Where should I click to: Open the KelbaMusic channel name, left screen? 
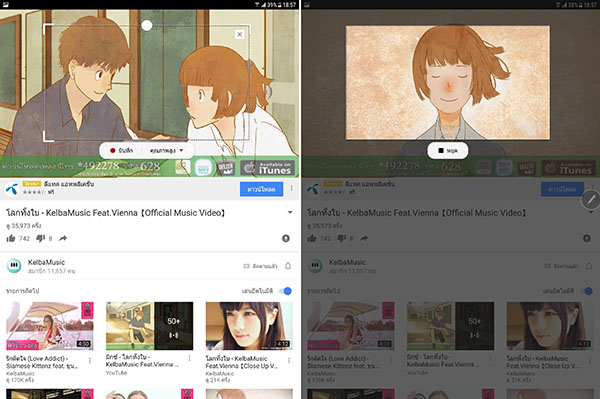tap(46, 262)
